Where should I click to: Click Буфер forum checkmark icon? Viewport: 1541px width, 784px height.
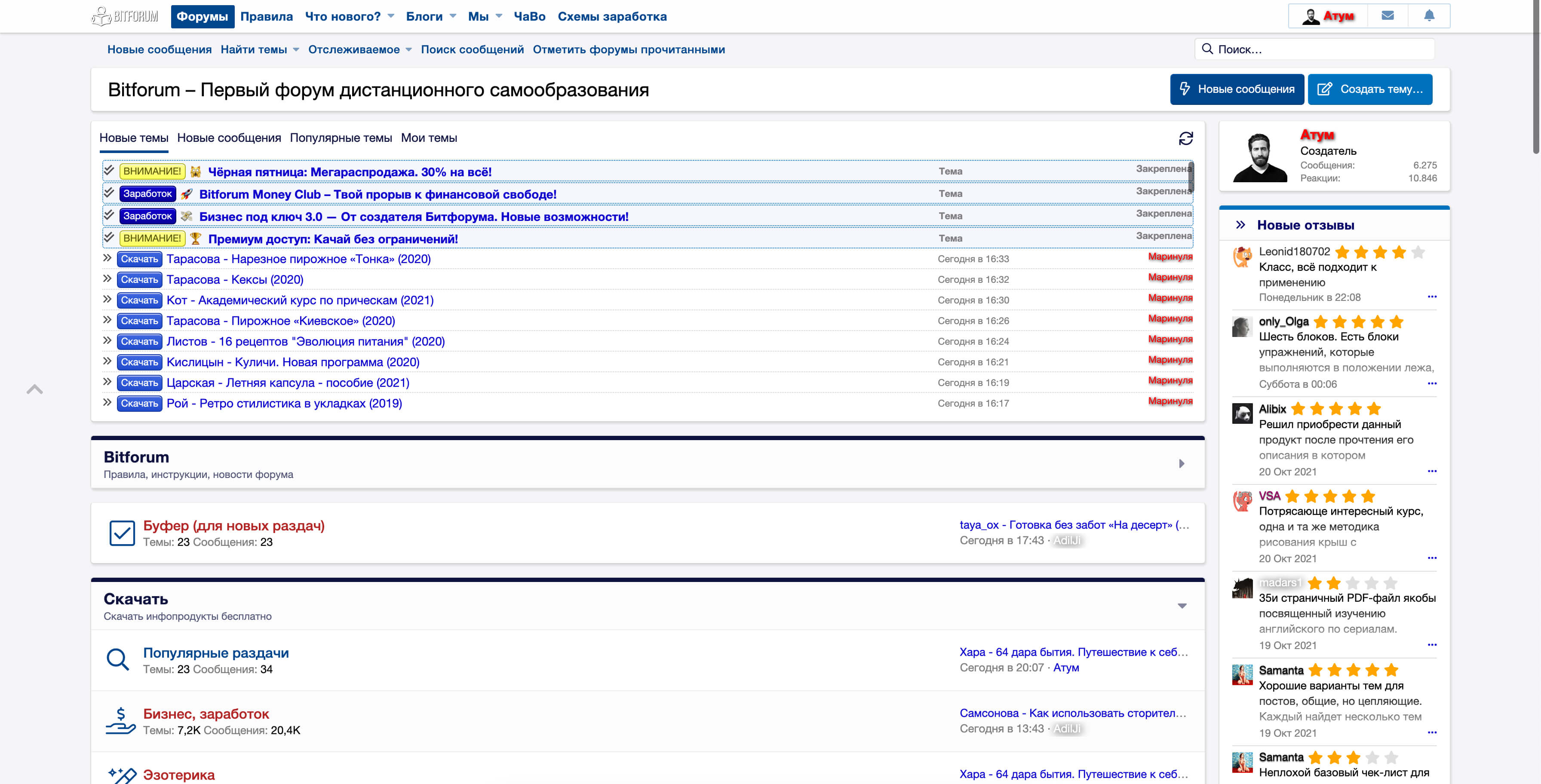[122, 533]
